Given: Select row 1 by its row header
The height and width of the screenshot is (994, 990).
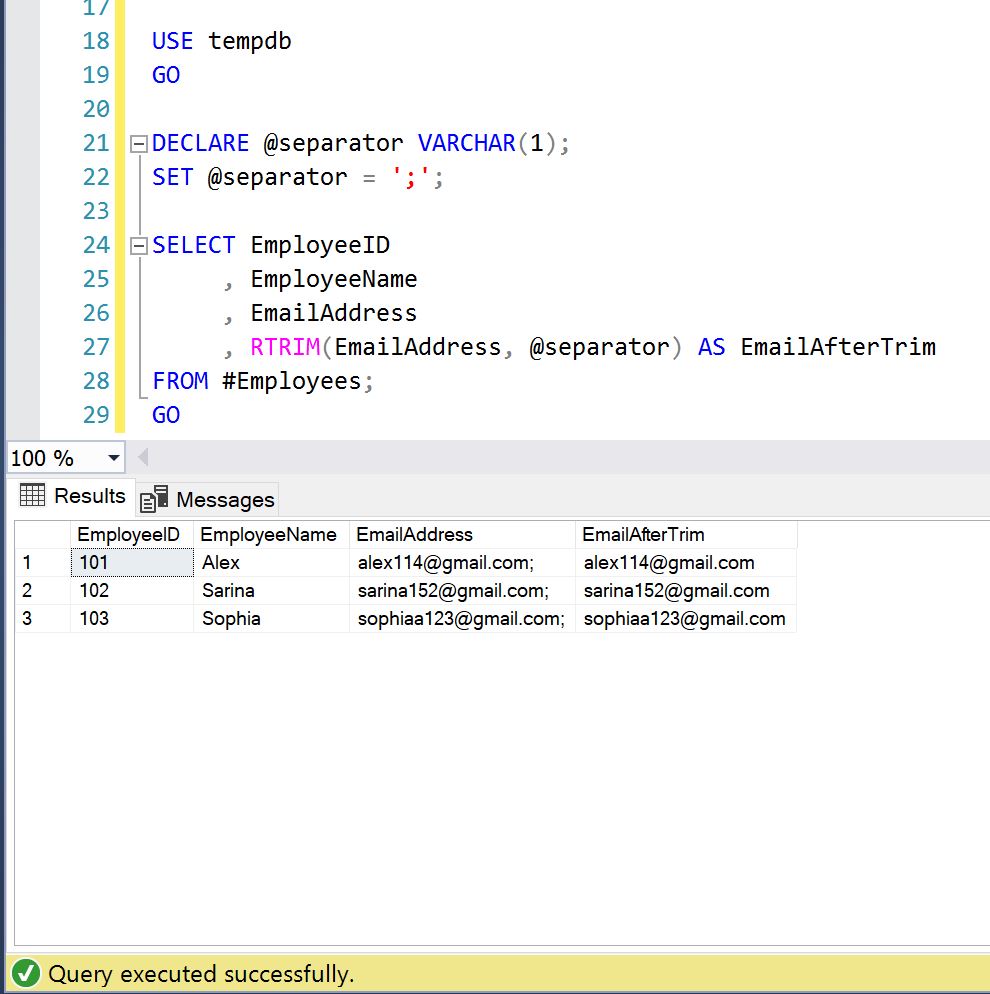Looking at the screenshot, I should coord(42,563).
